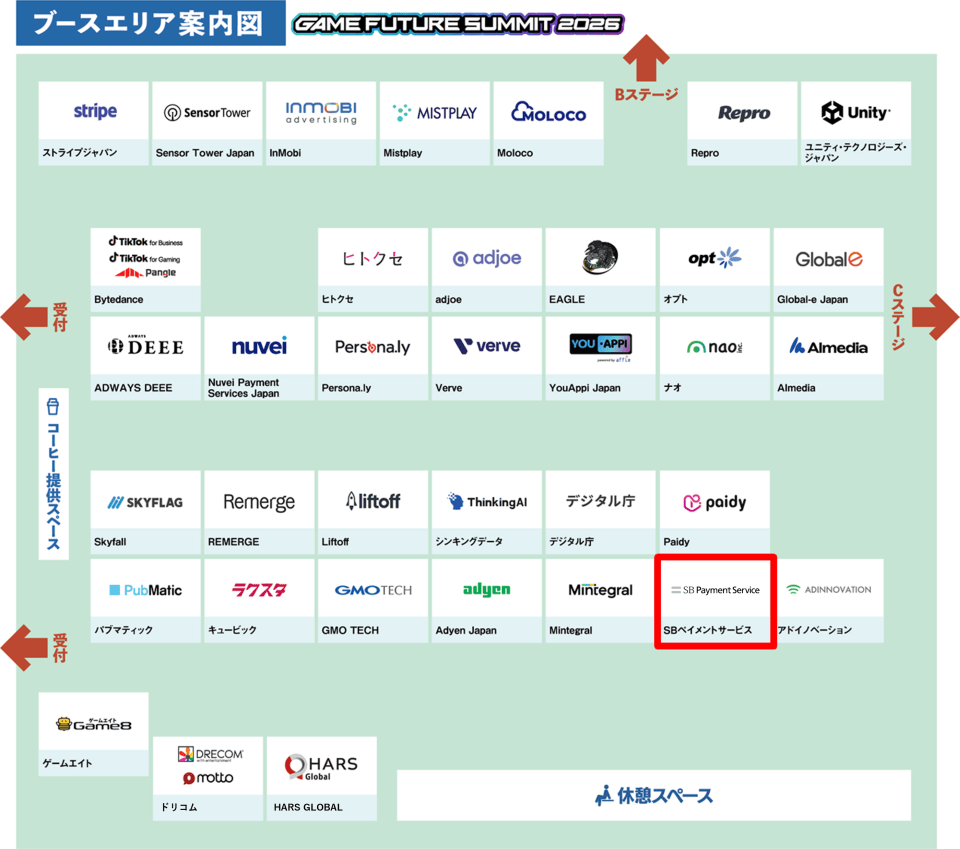Viewport: 960px width, 849px height.
Task: Click the GAME FUTURE SUMMIT 2026 logo
Action: tap(458, 24)
